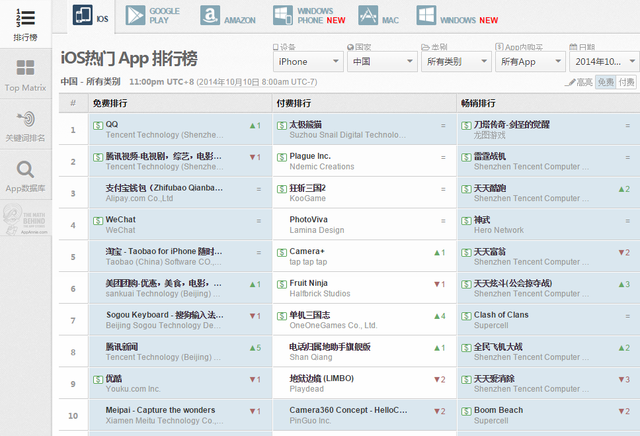Viewport: 640px width, 436px height.
Task: Click the in-app purchase icon beside Camera+
Action: click(x=282, y=253)
